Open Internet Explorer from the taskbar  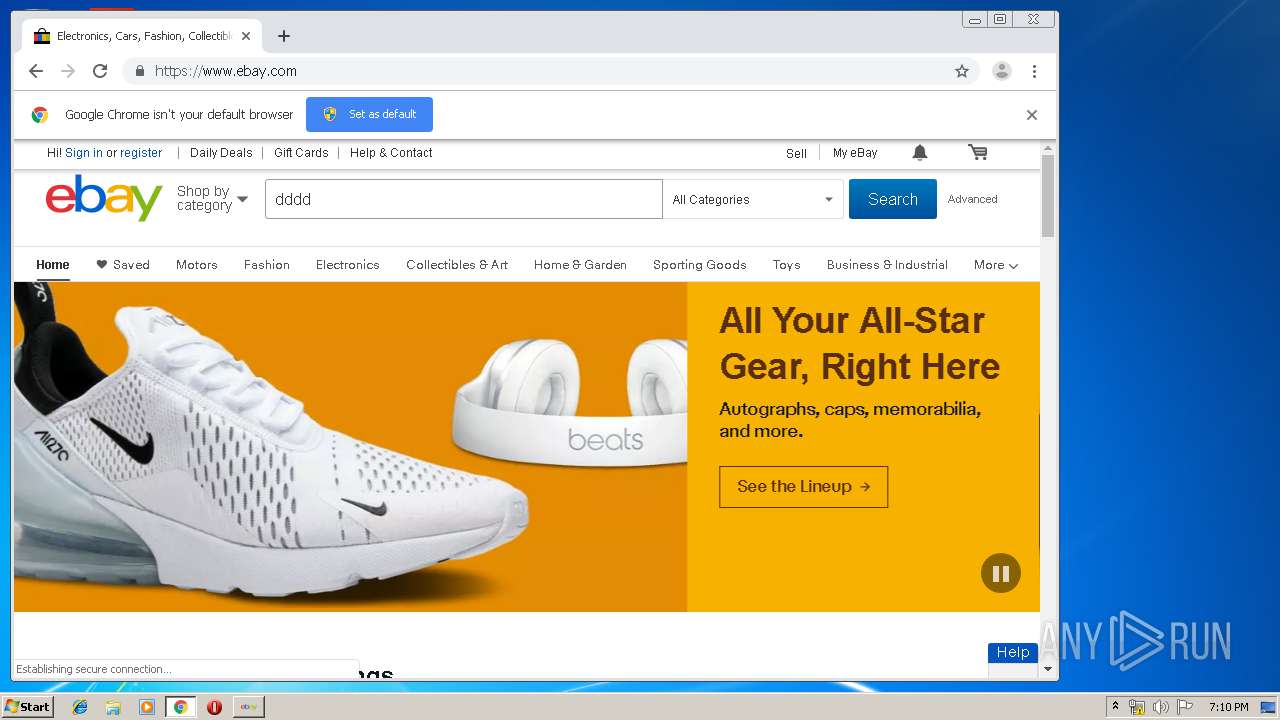[80, 707]
